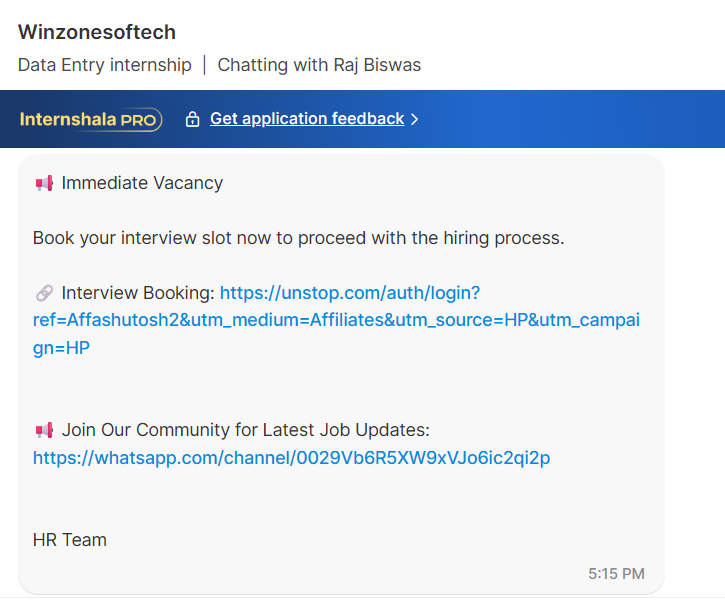Click the utm_campaign=HP end of booking link
The image size is (725, 602).
click(61, 348)
